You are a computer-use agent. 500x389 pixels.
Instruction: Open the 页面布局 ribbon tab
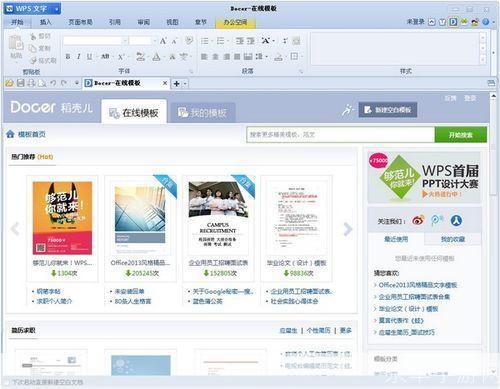80,22
